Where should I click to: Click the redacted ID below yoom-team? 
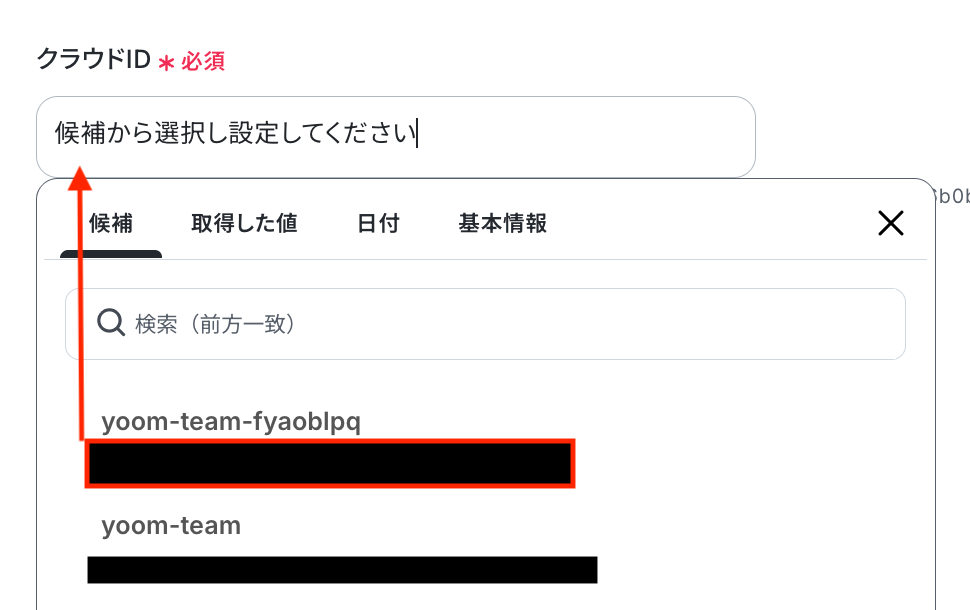[342, 569]
